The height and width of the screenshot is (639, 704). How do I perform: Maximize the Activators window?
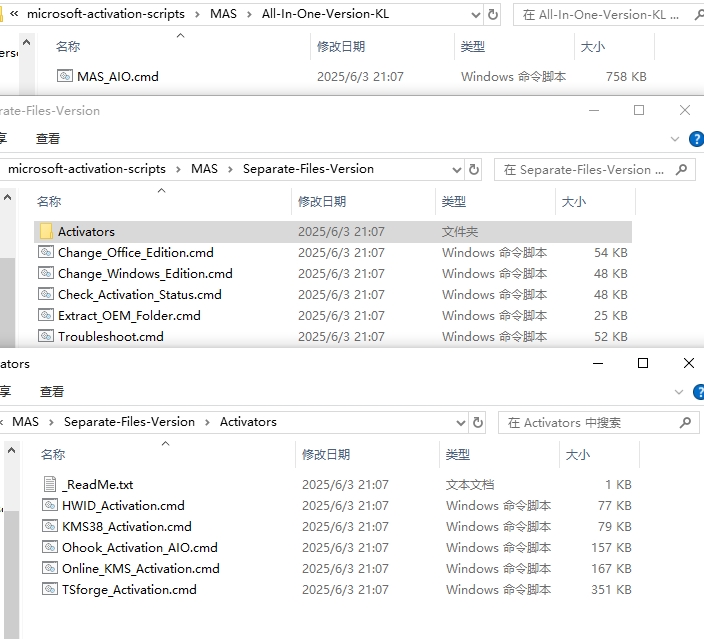(x=643, y=363)
